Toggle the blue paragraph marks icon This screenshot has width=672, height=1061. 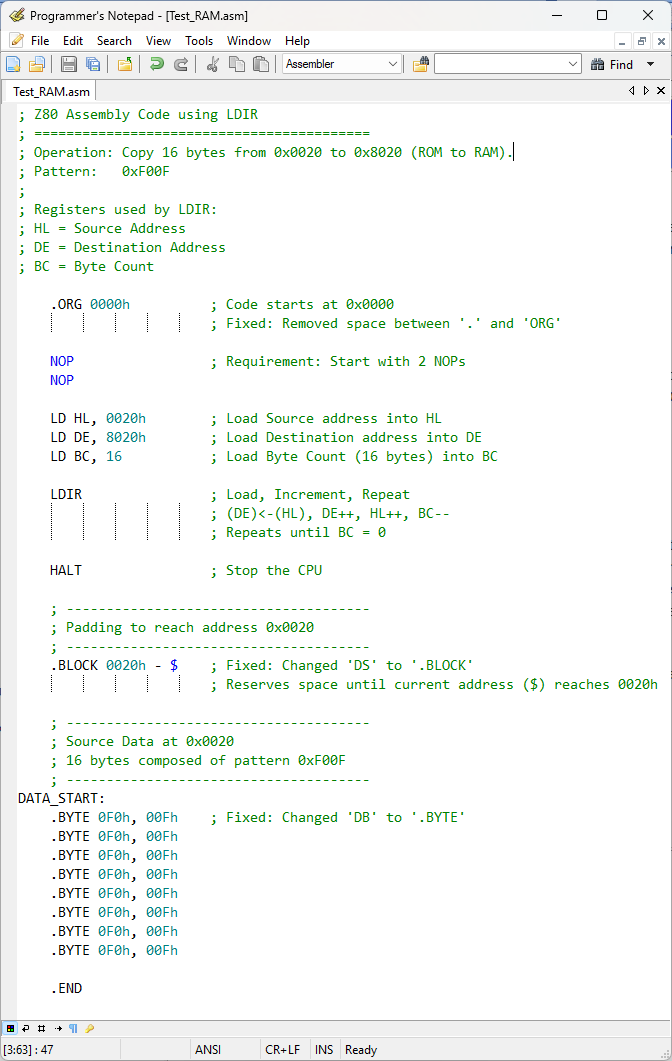point(73,1028)
